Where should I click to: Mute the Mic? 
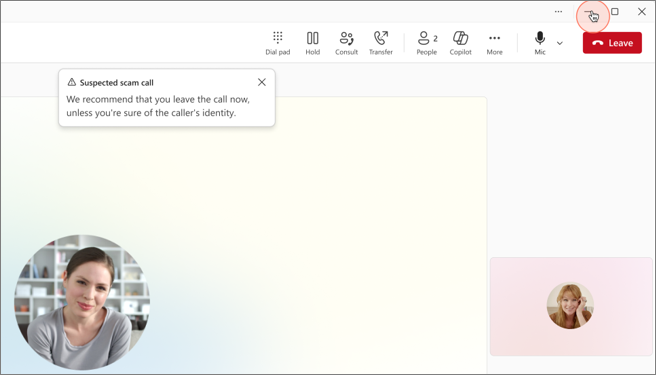pyautogui.click(x=540, y=43)
